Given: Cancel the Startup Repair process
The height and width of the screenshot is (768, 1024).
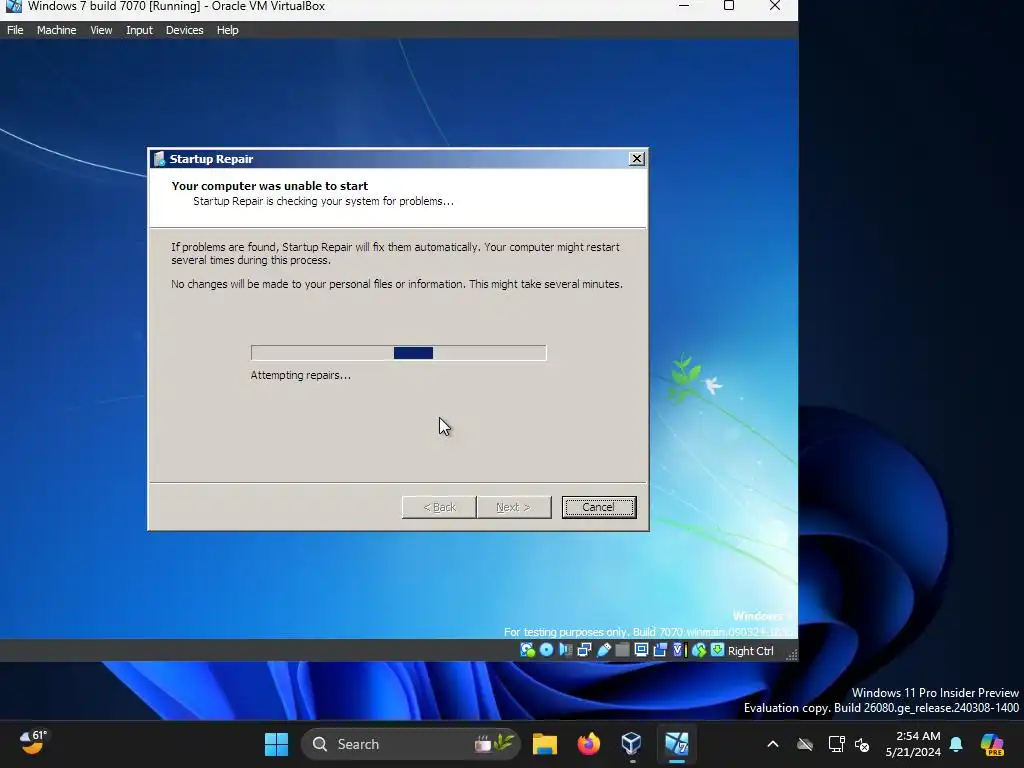Looking at the screenshot, I should click(599, 507).
